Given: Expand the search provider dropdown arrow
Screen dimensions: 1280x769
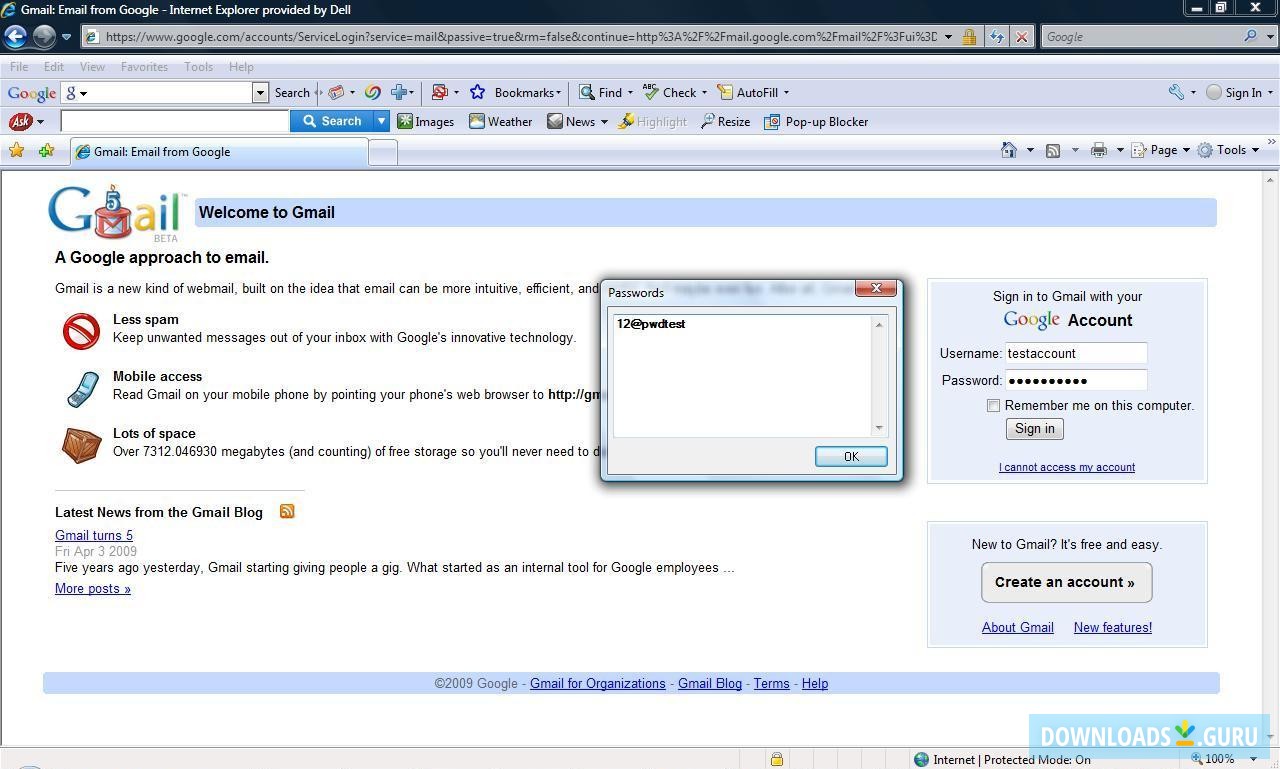Looking at the screenshot, I should [1270, 37].
